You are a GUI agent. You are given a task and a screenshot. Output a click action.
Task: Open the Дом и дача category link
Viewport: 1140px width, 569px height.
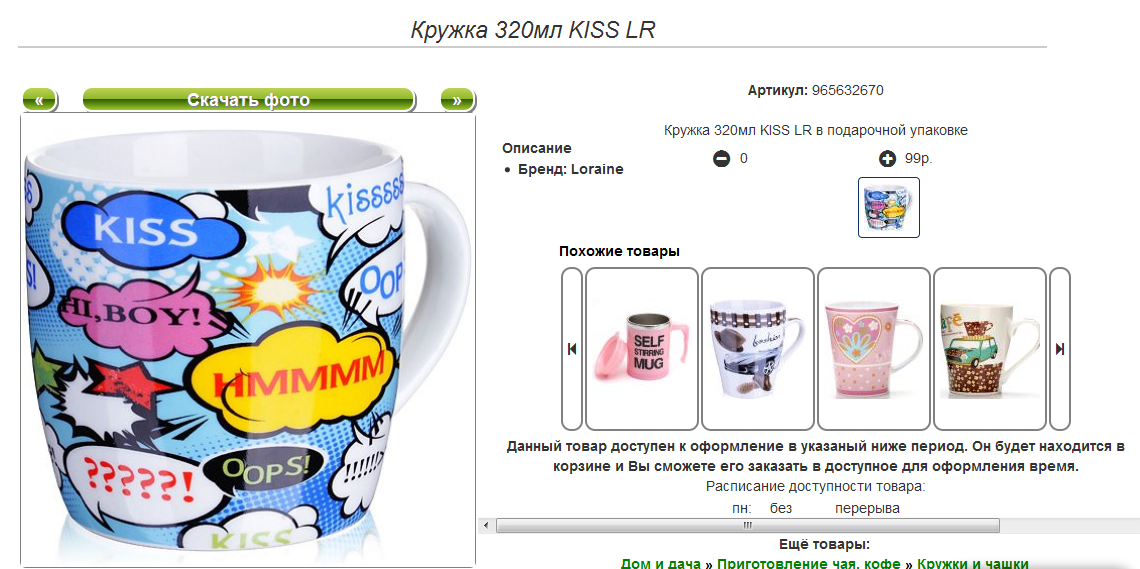660,563
